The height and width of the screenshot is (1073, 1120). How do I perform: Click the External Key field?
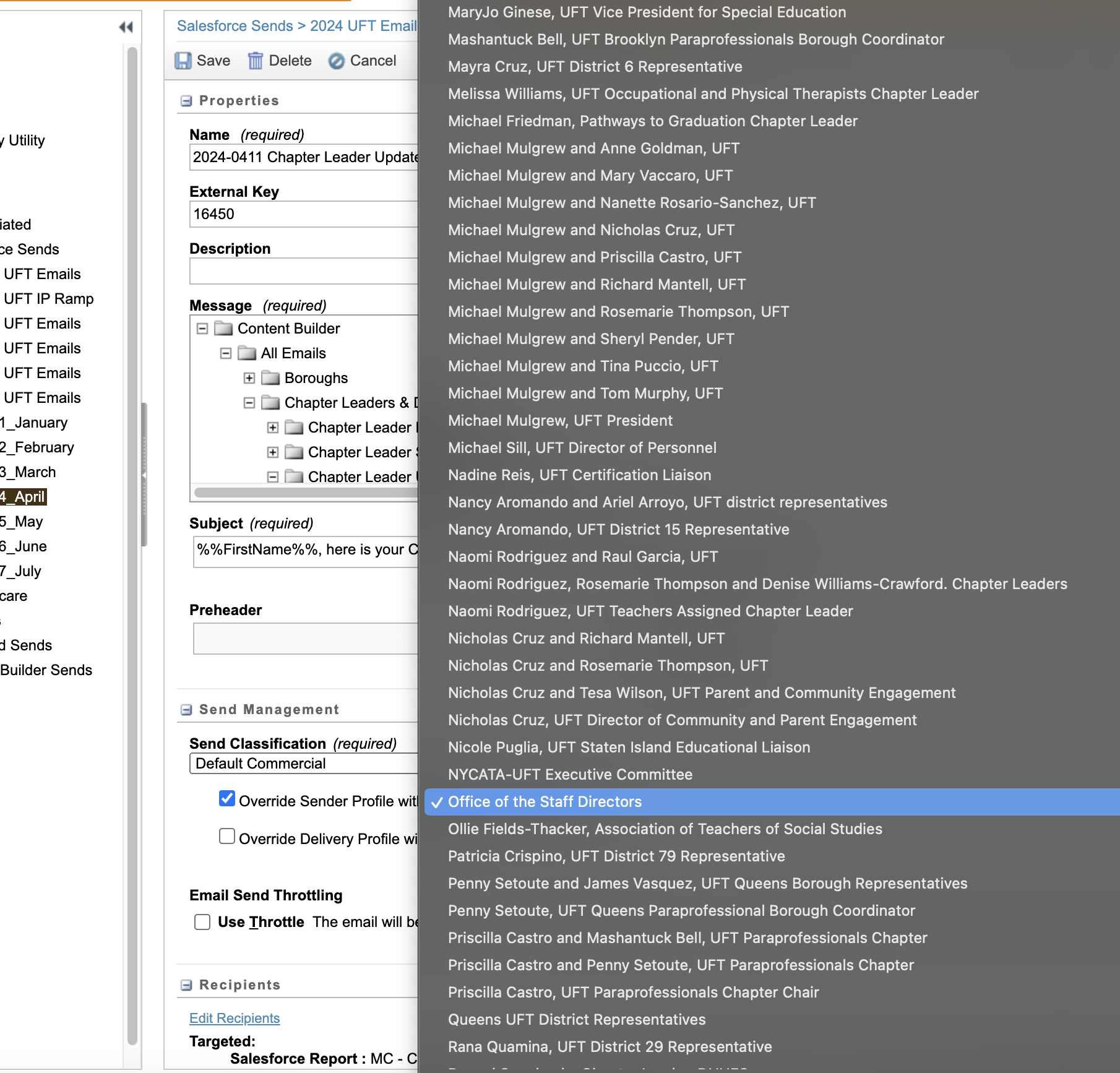pyautogui.click(x=304, y=214)
